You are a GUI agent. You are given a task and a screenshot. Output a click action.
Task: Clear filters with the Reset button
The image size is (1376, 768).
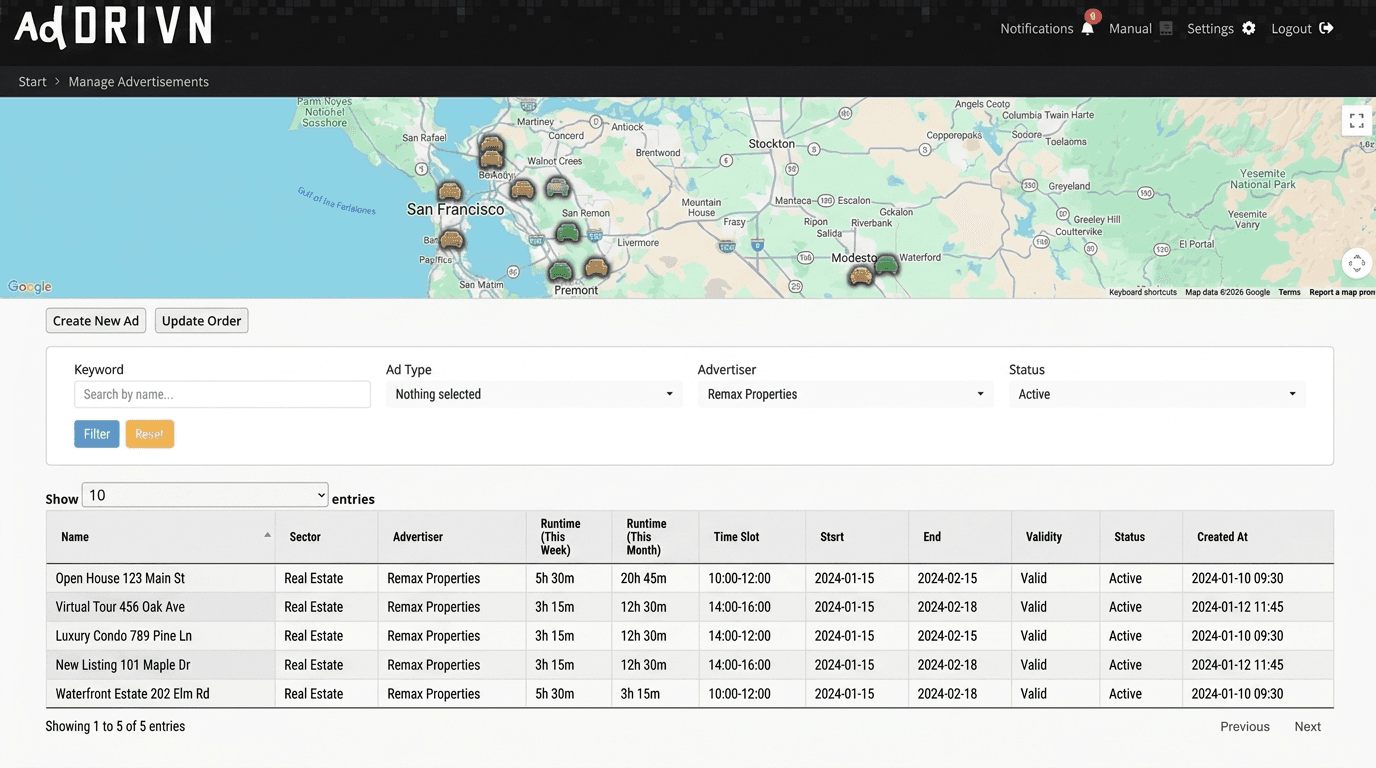[x=150, y=434]
